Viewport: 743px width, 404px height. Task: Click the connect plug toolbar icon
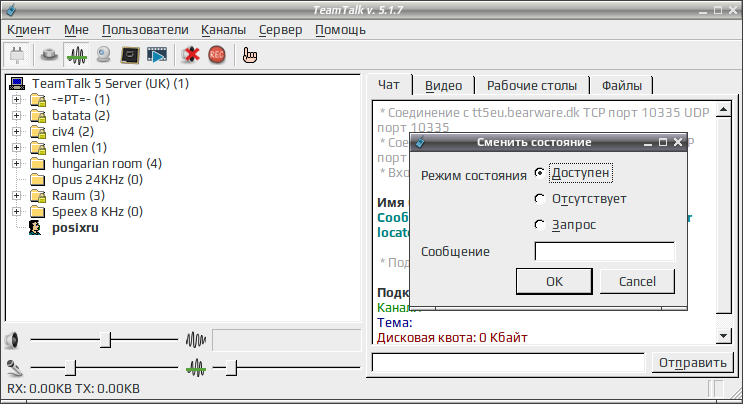(17, 55)
